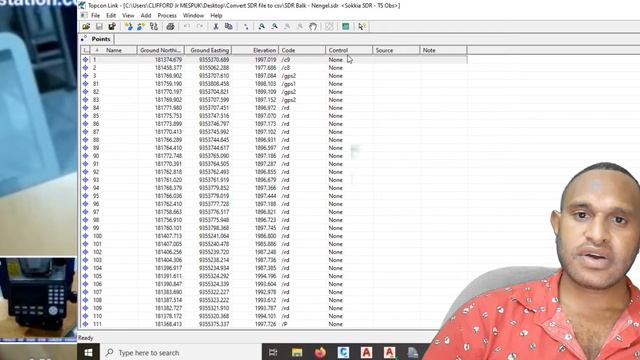Click northing 181770.197 in row 82
The image size is (640, 360).
click(x=168, y=92)
